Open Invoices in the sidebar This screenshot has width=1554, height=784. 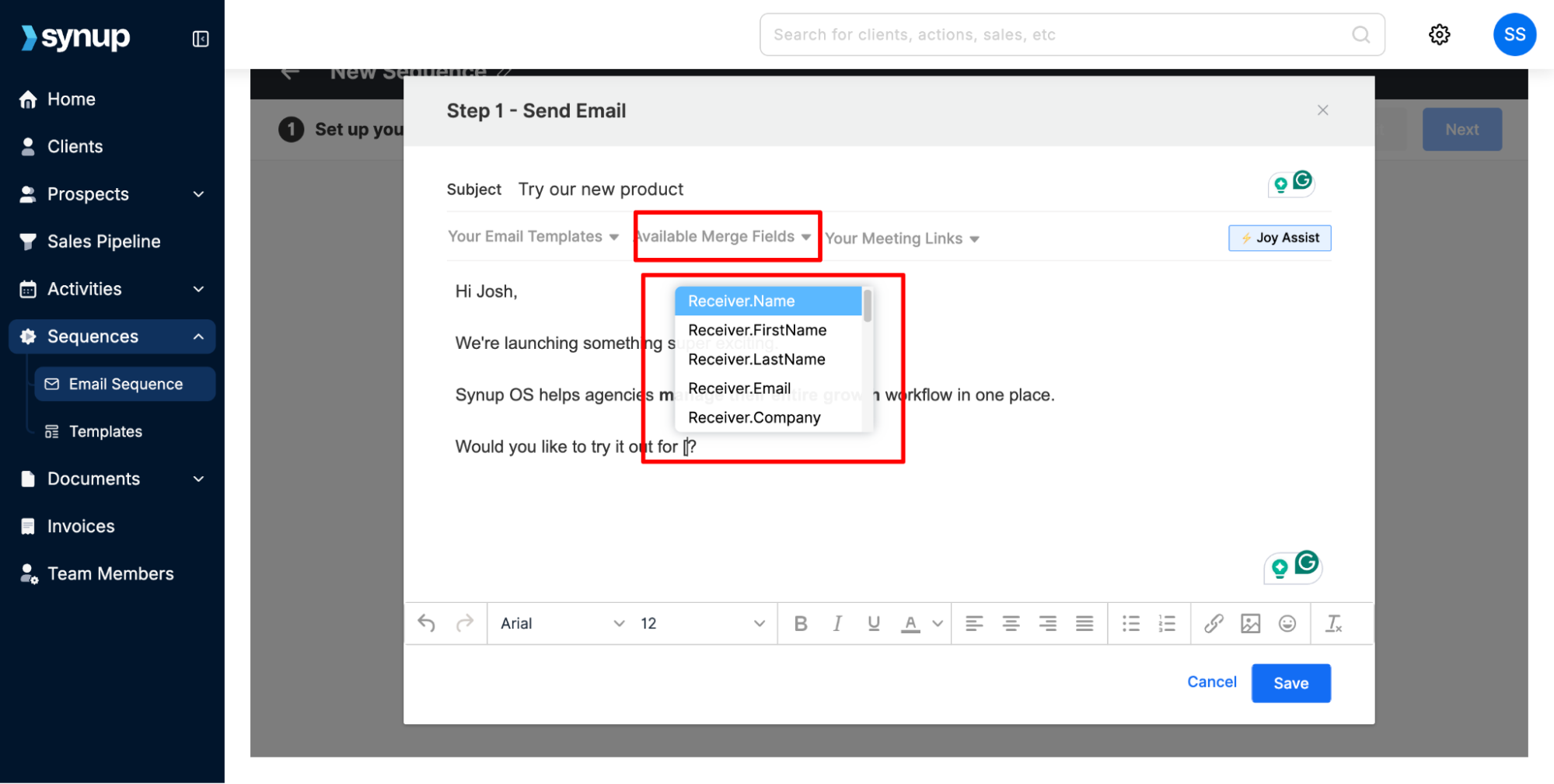tap(112, 526)
